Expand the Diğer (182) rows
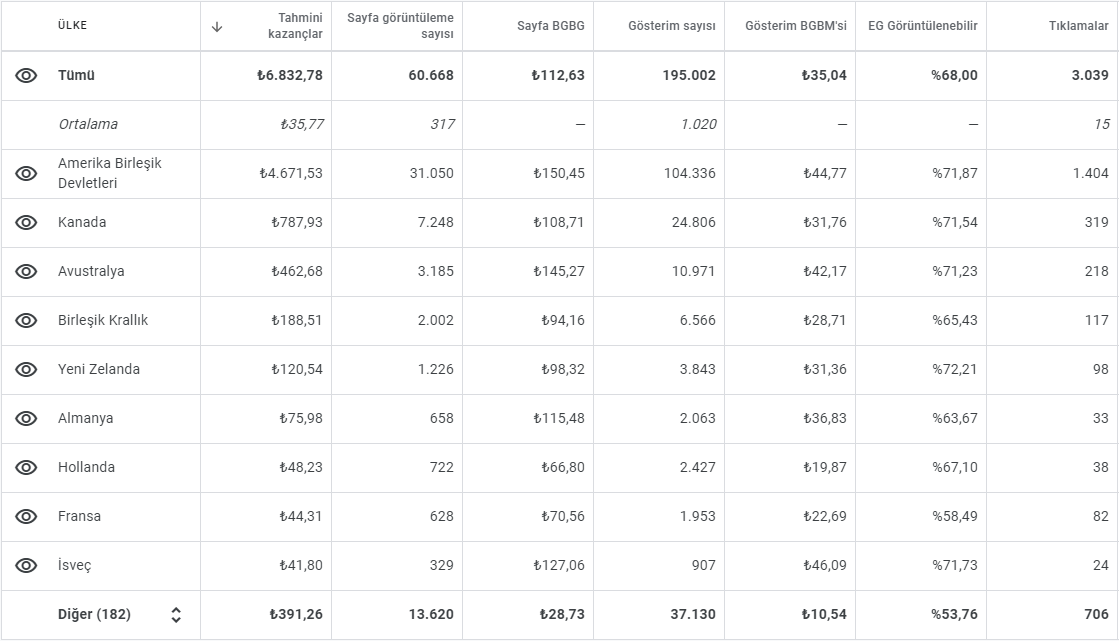Image resolution: width=1119 pixels, height=641 pixels. point(176,615)
